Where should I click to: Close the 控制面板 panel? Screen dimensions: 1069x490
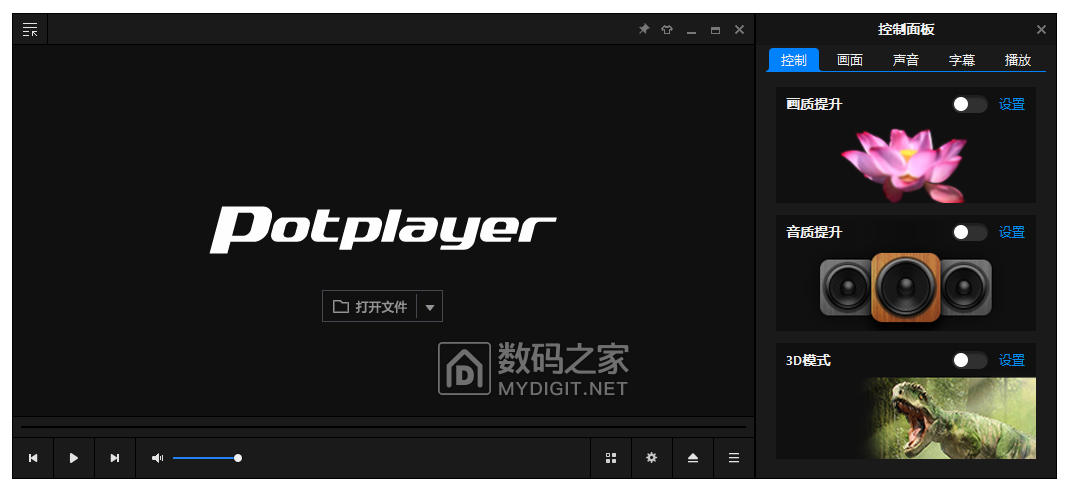pyautogui.click(x=1041, y=29)
